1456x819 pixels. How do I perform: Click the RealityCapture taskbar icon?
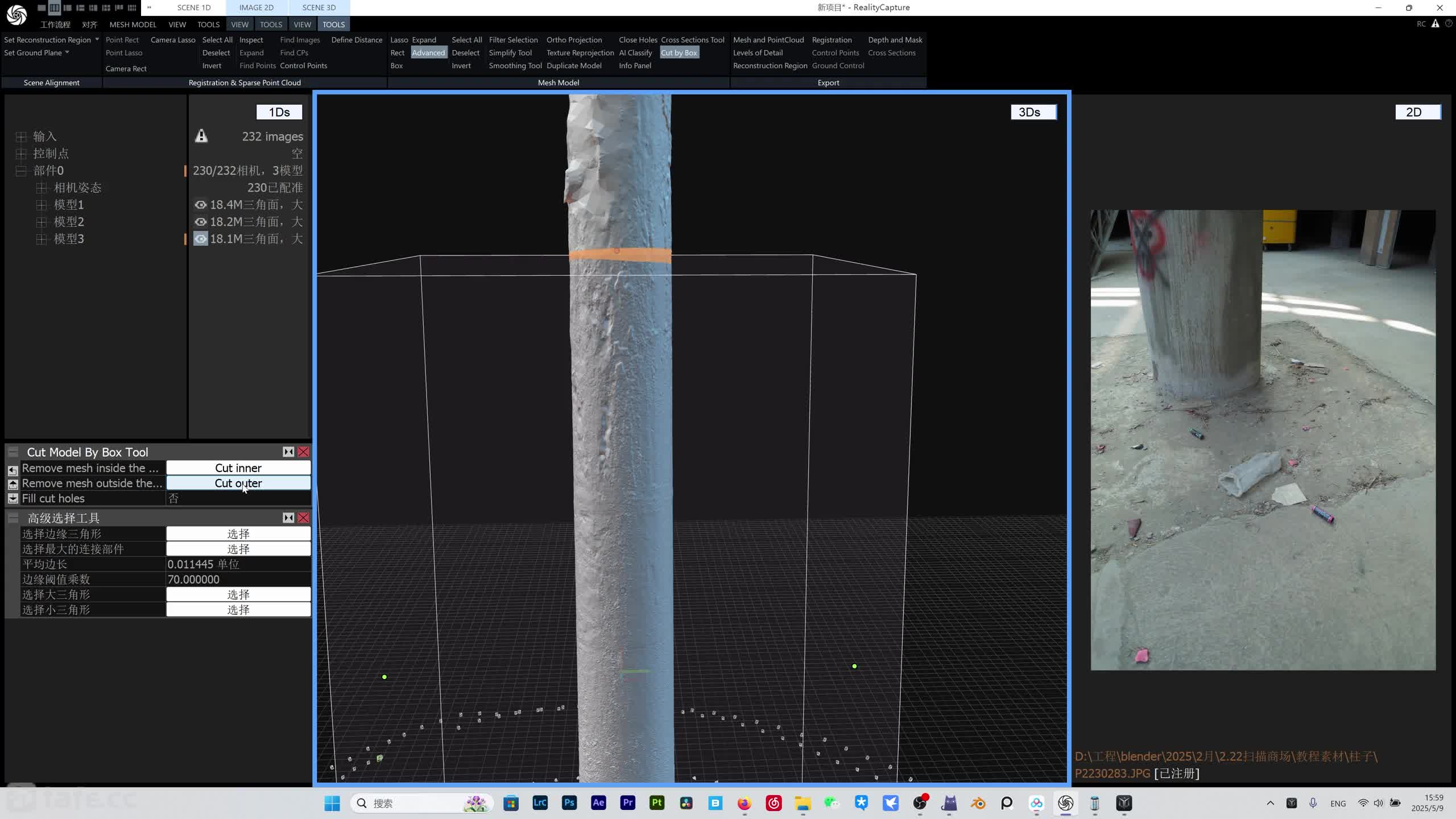1066,803
